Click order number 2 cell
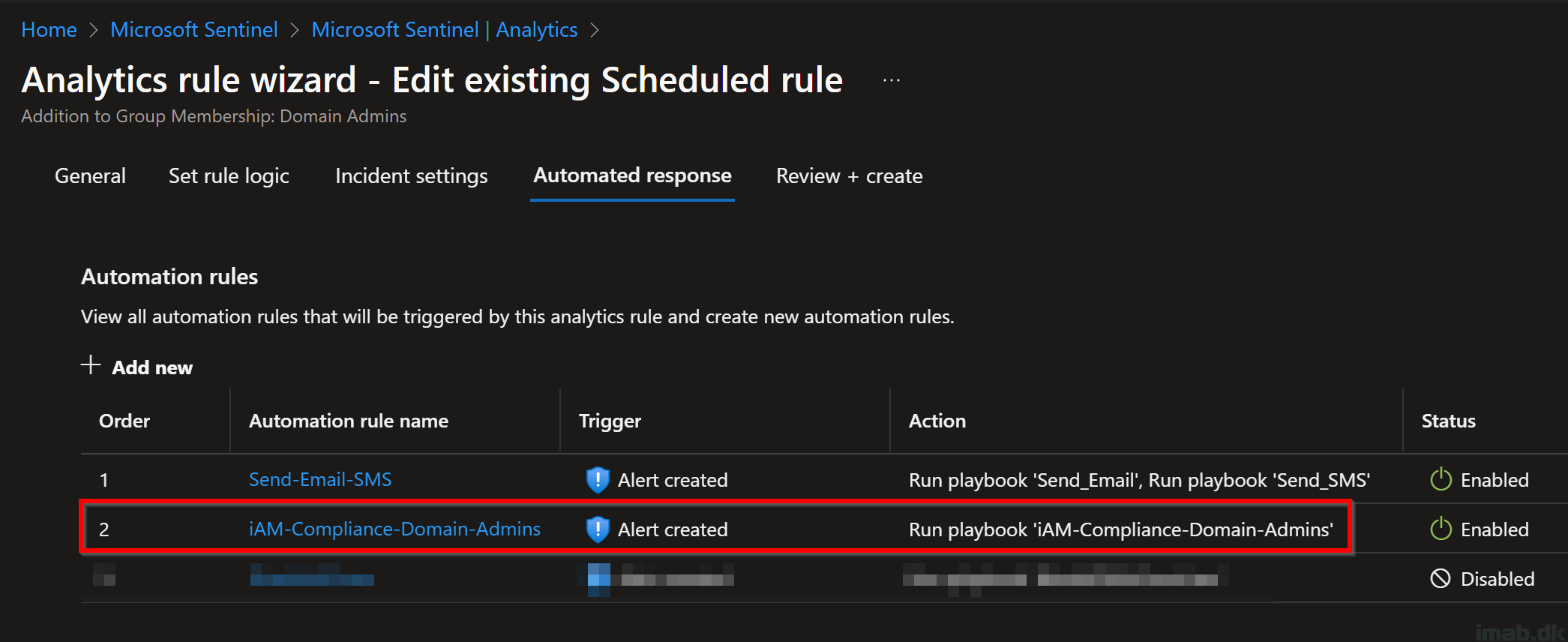Screen dimensions: 1568x642 (x=104, y=529)
